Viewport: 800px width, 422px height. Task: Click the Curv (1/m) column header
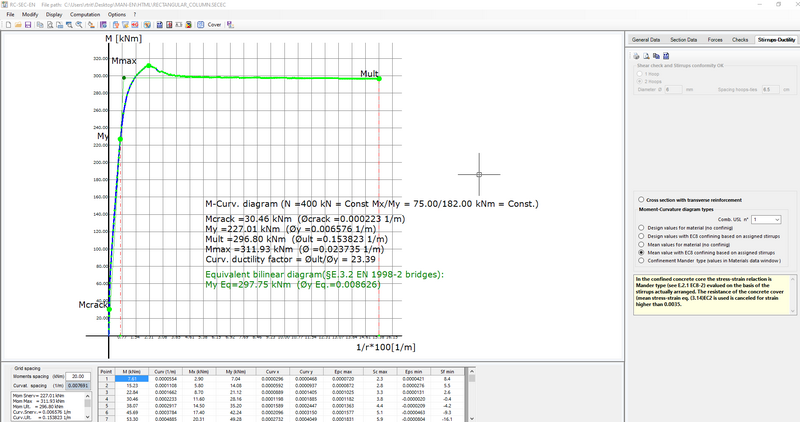coord(165,371)
